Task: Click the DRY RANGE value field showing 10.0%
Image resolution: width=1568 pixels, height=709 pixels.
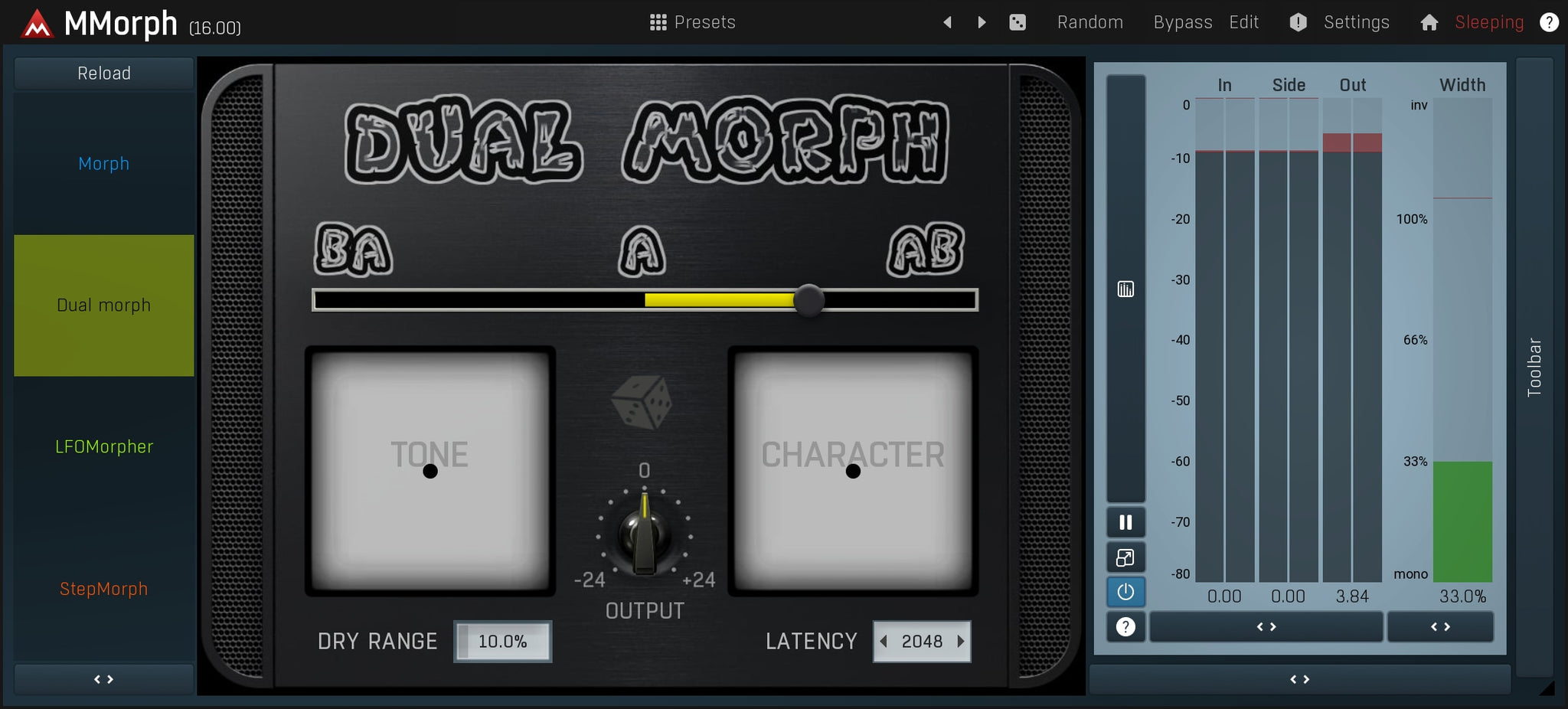Action: pos(502,641)
